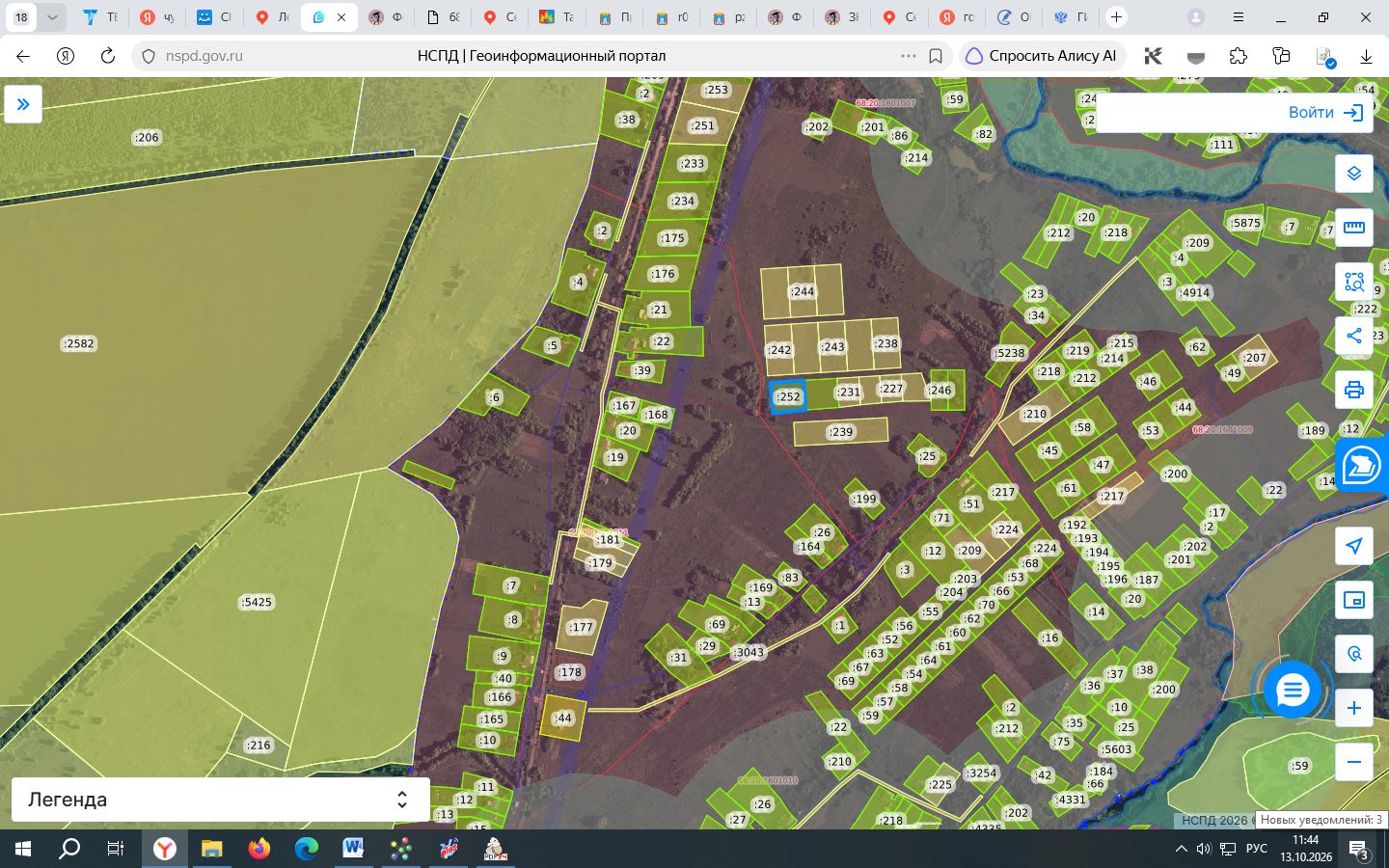Zoom in with the plus button
This screenshot has height=868, width=1389.
point(1354,708)
